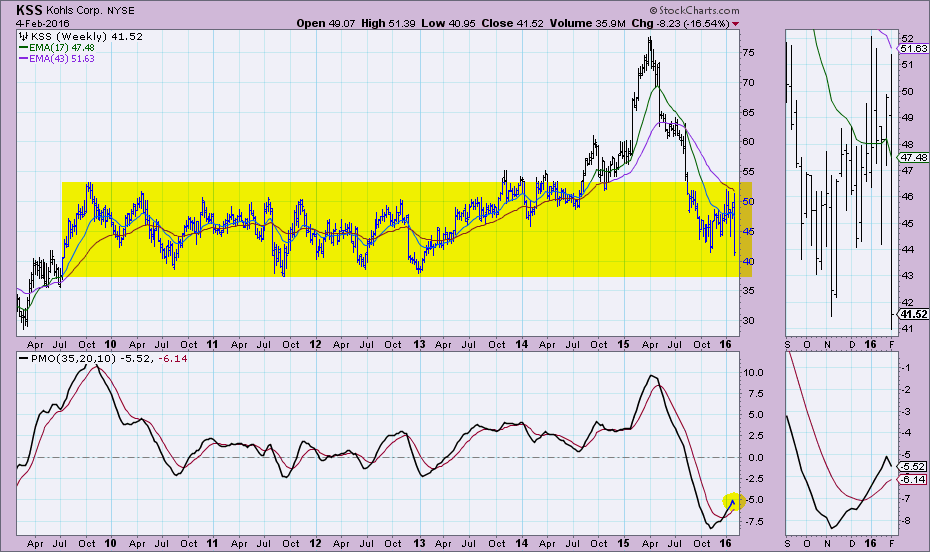Click the boxed 41.52 price tag in zoom panel
Viewport: 930px width, 552px height.
(913, 314)
